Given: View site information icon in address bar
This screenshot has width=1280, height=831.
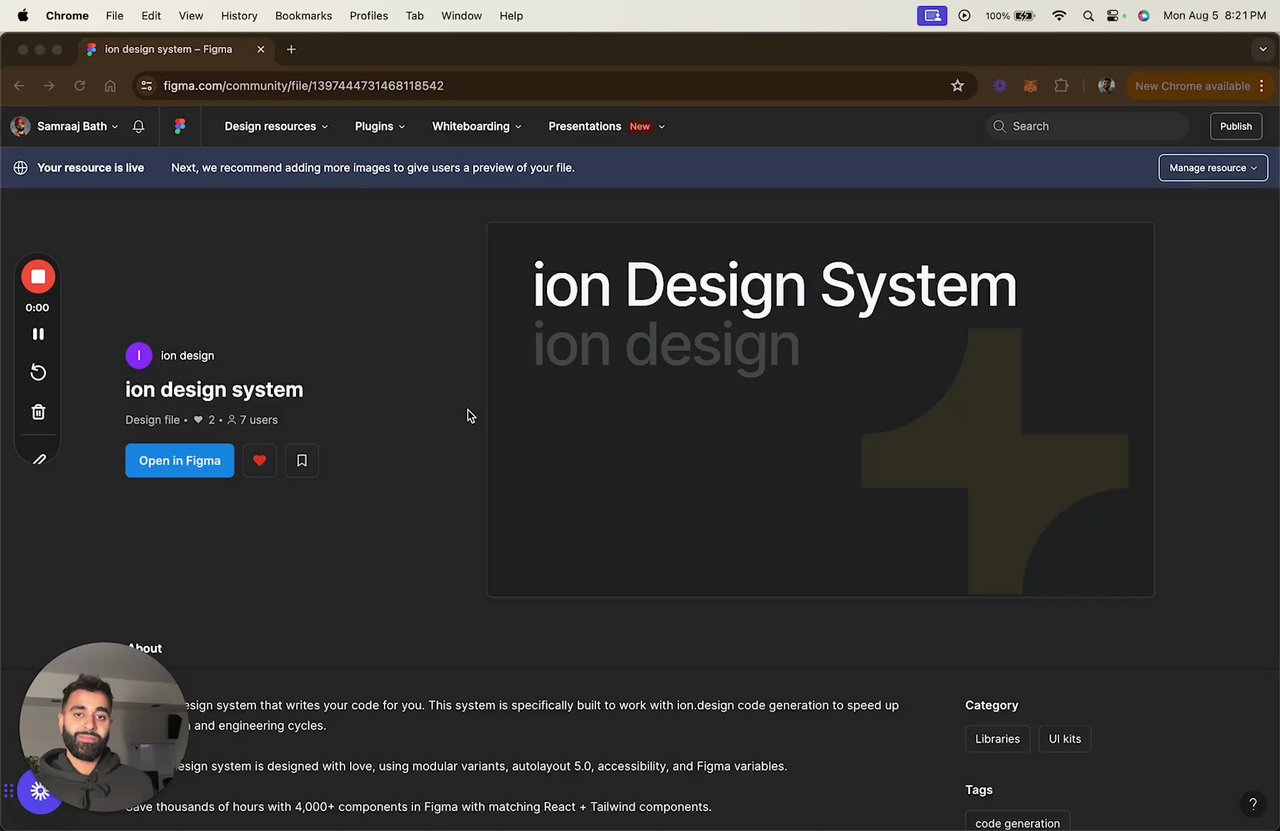Looking at the screenshot, I should (146, 86).
